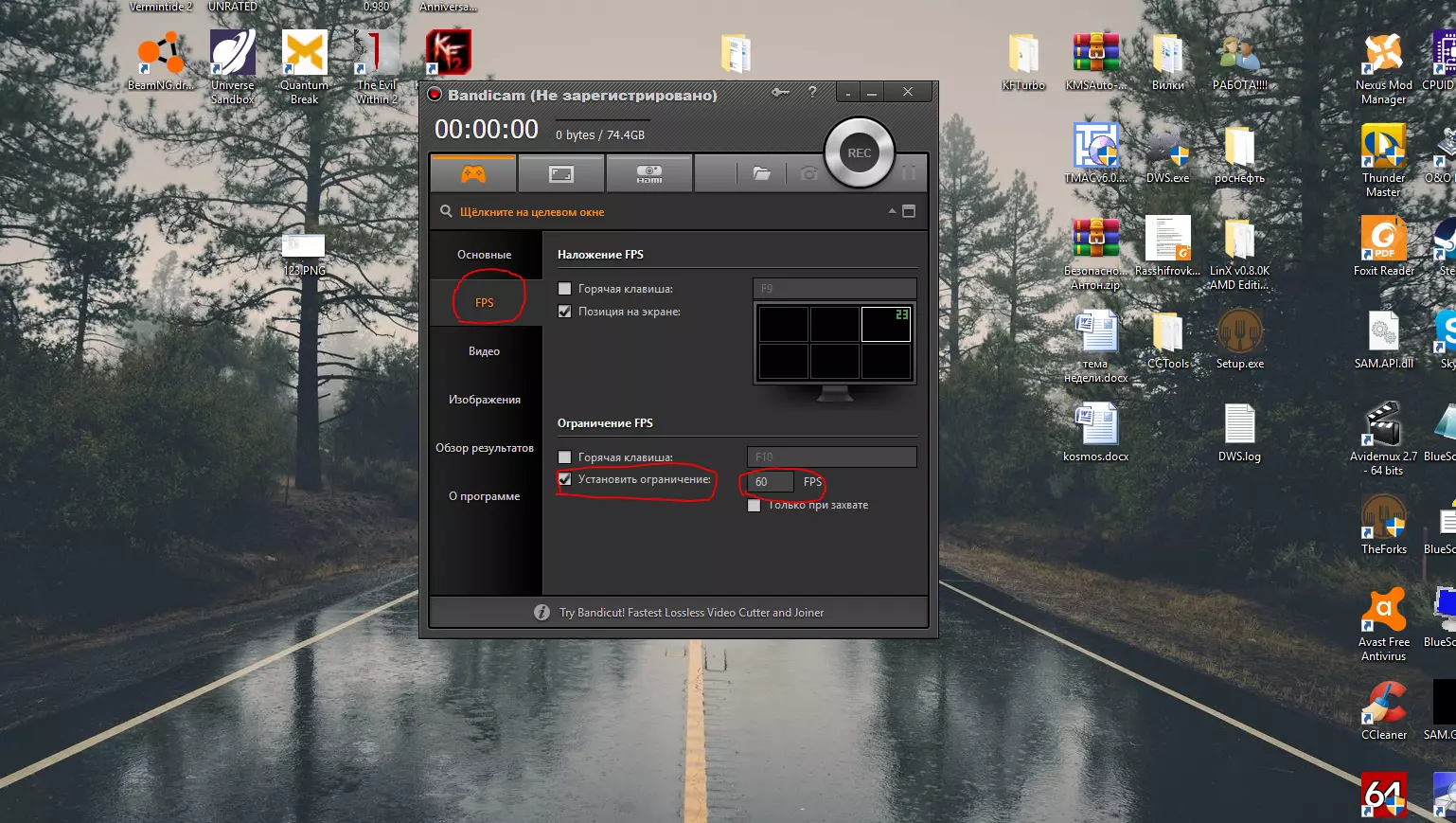This screenshot has width=1456, height=823.
Task: Click the F9 overlay hotkey field
Action: coord(835,289)
